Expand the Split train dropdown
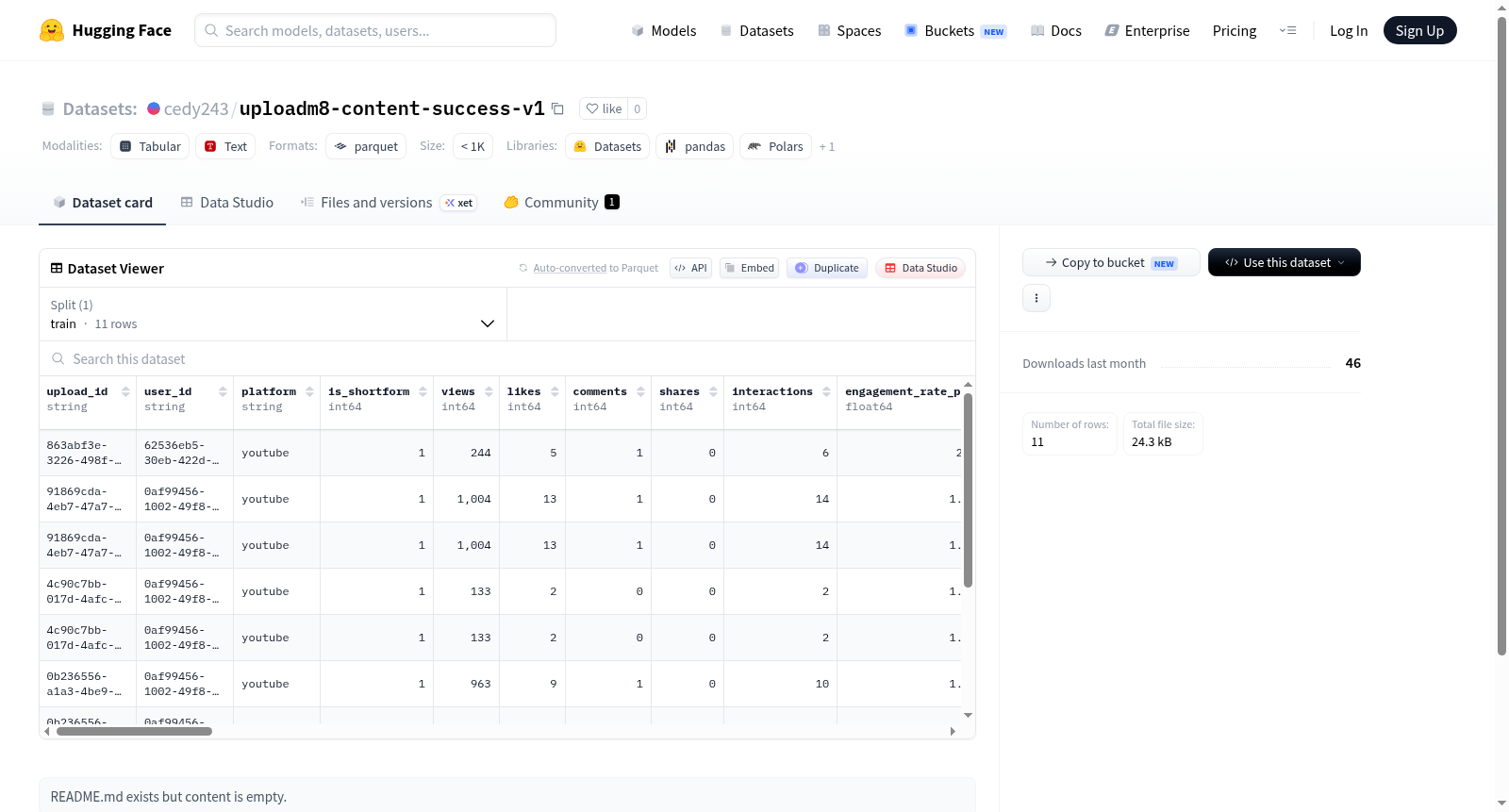Viewport: 1509px width, 812px height. pyautogui.click(x=273, y=314)
